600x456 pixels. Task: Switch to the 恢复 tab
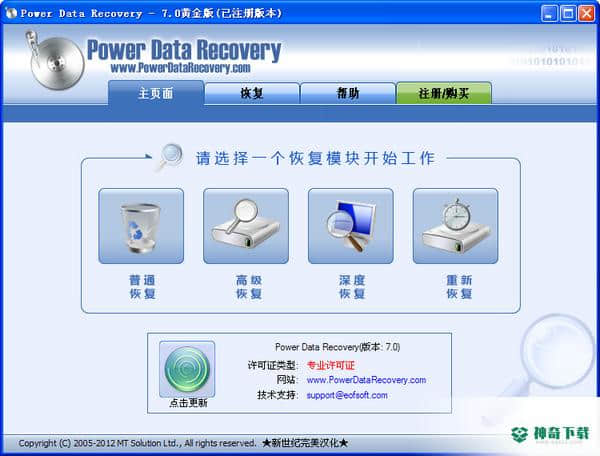point(252,93)
